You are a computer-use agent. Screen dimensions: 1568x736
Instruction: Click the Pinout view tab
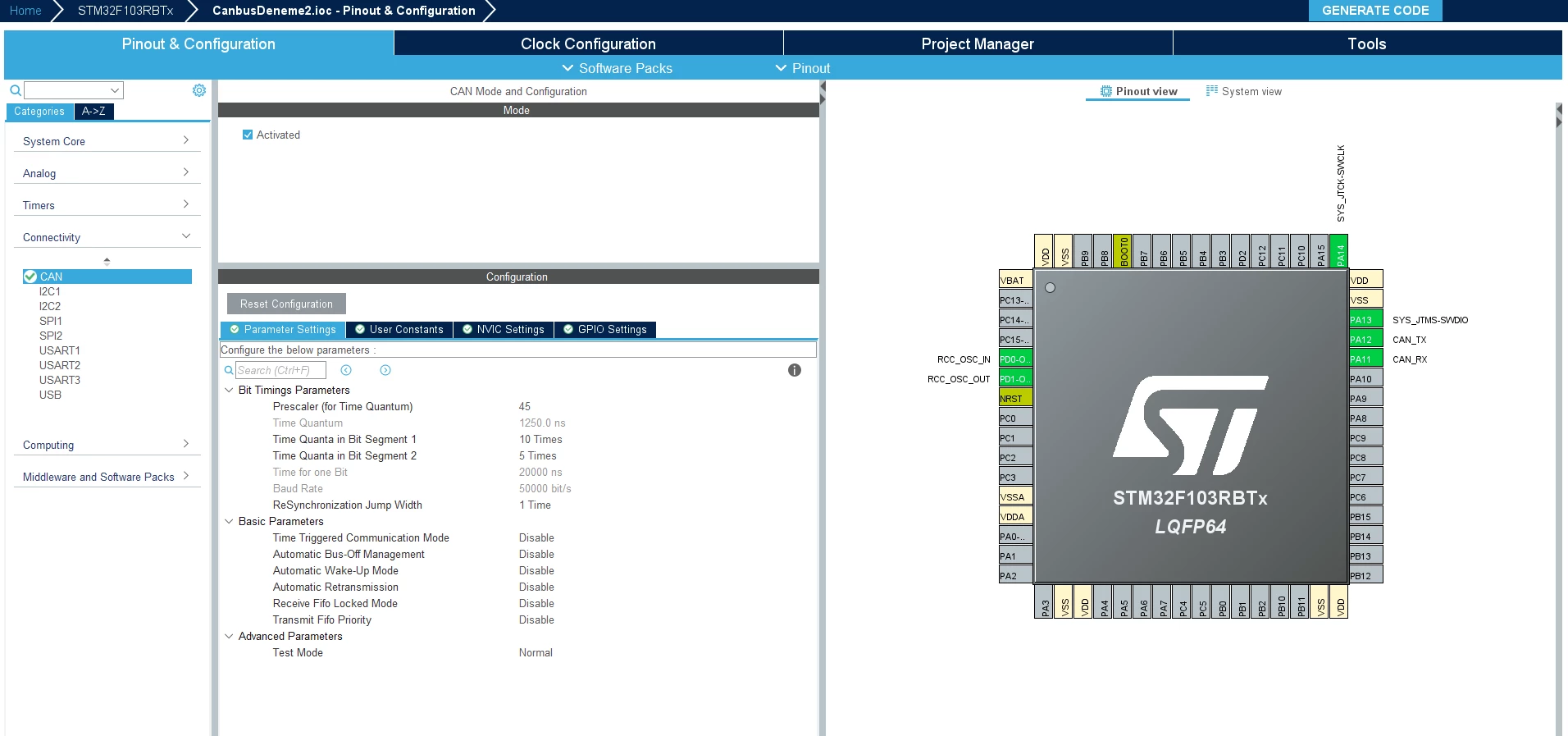(1138, 91)
